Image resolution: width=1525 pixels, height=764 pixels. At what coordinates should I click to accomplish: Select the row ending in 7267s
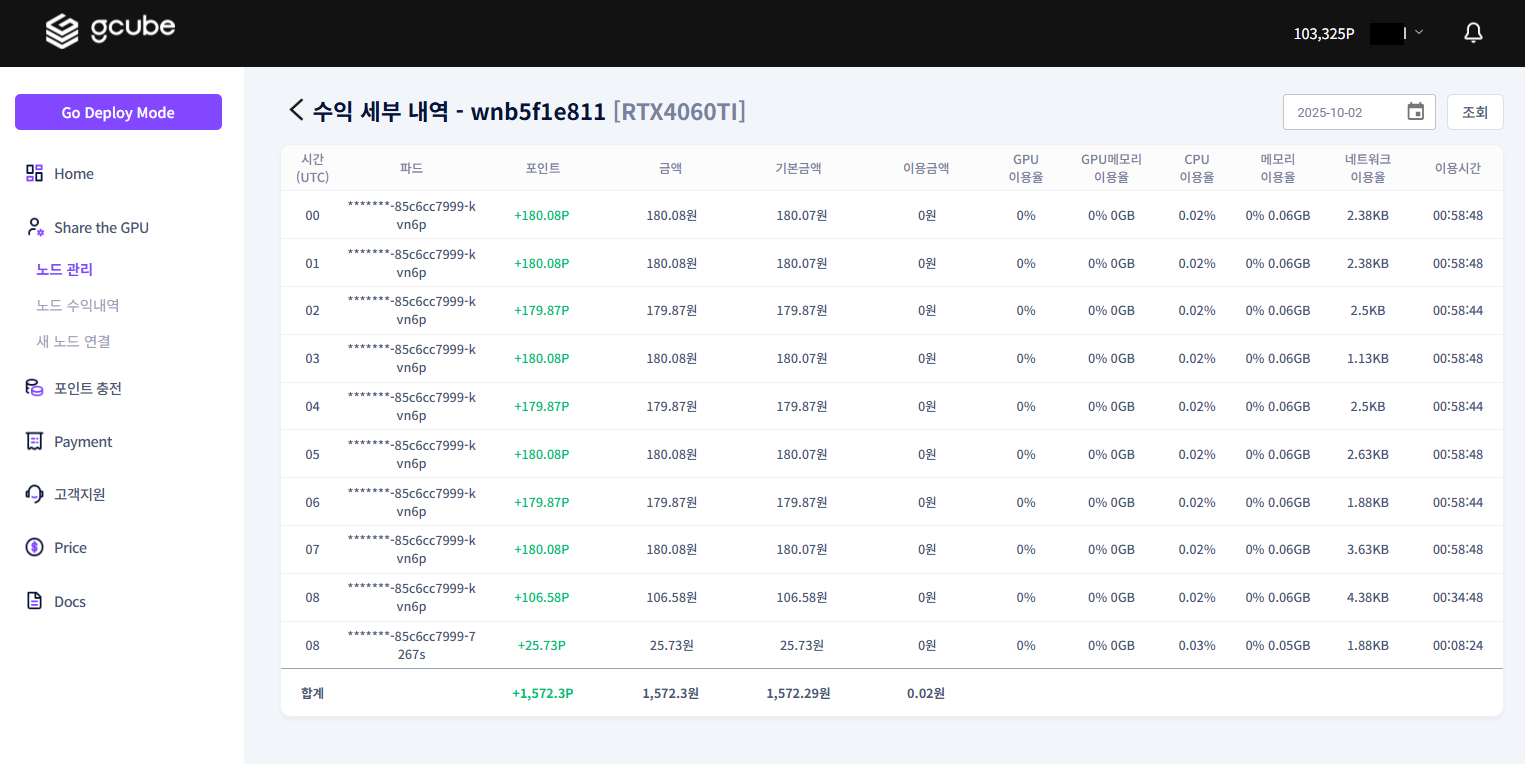point(411,645)
